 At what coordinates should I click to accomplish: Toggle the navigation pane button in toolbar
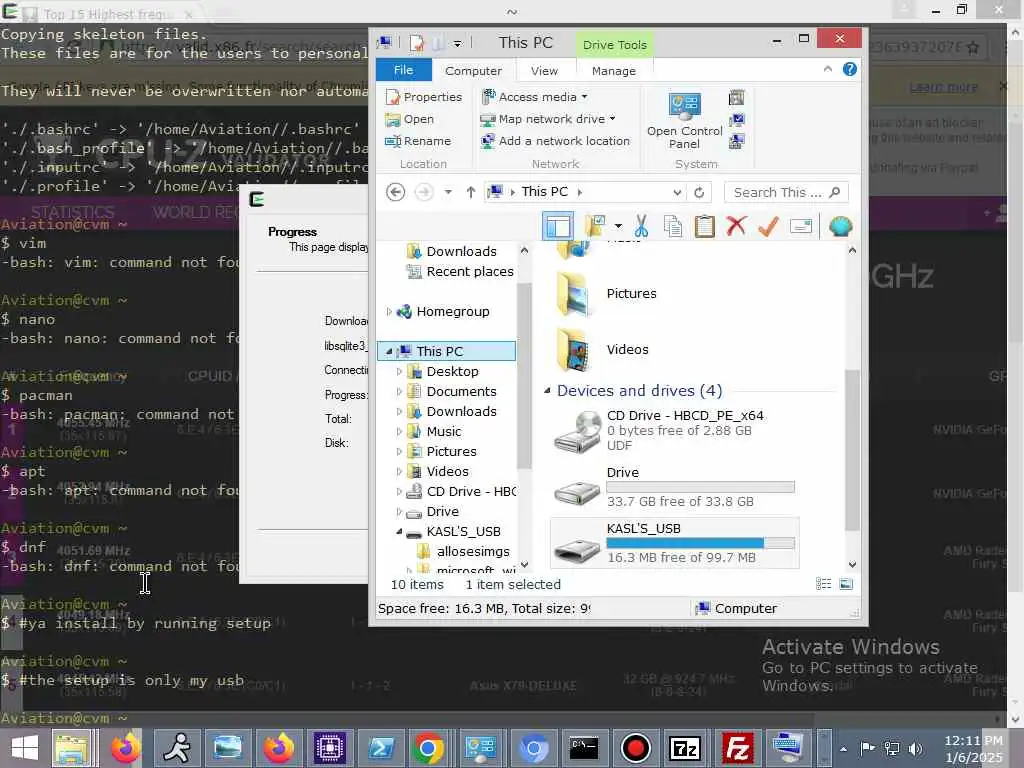click(558, 226)
